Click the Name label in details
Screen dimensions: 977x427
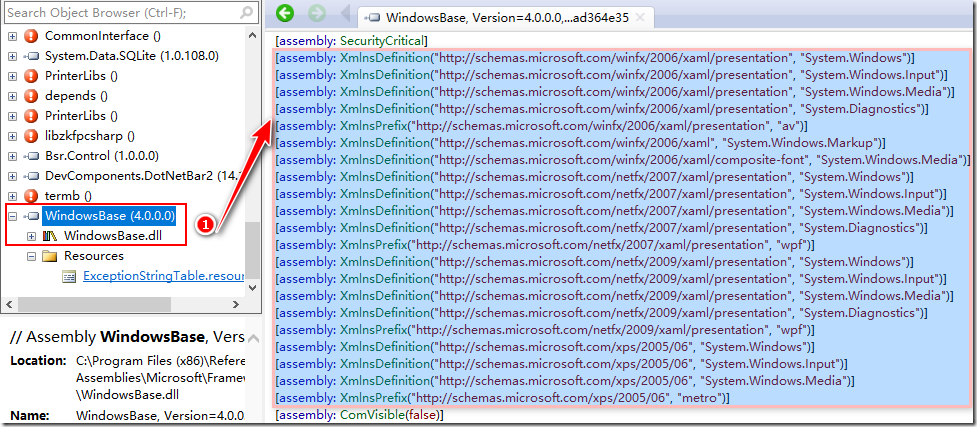(x=29, y=414)
